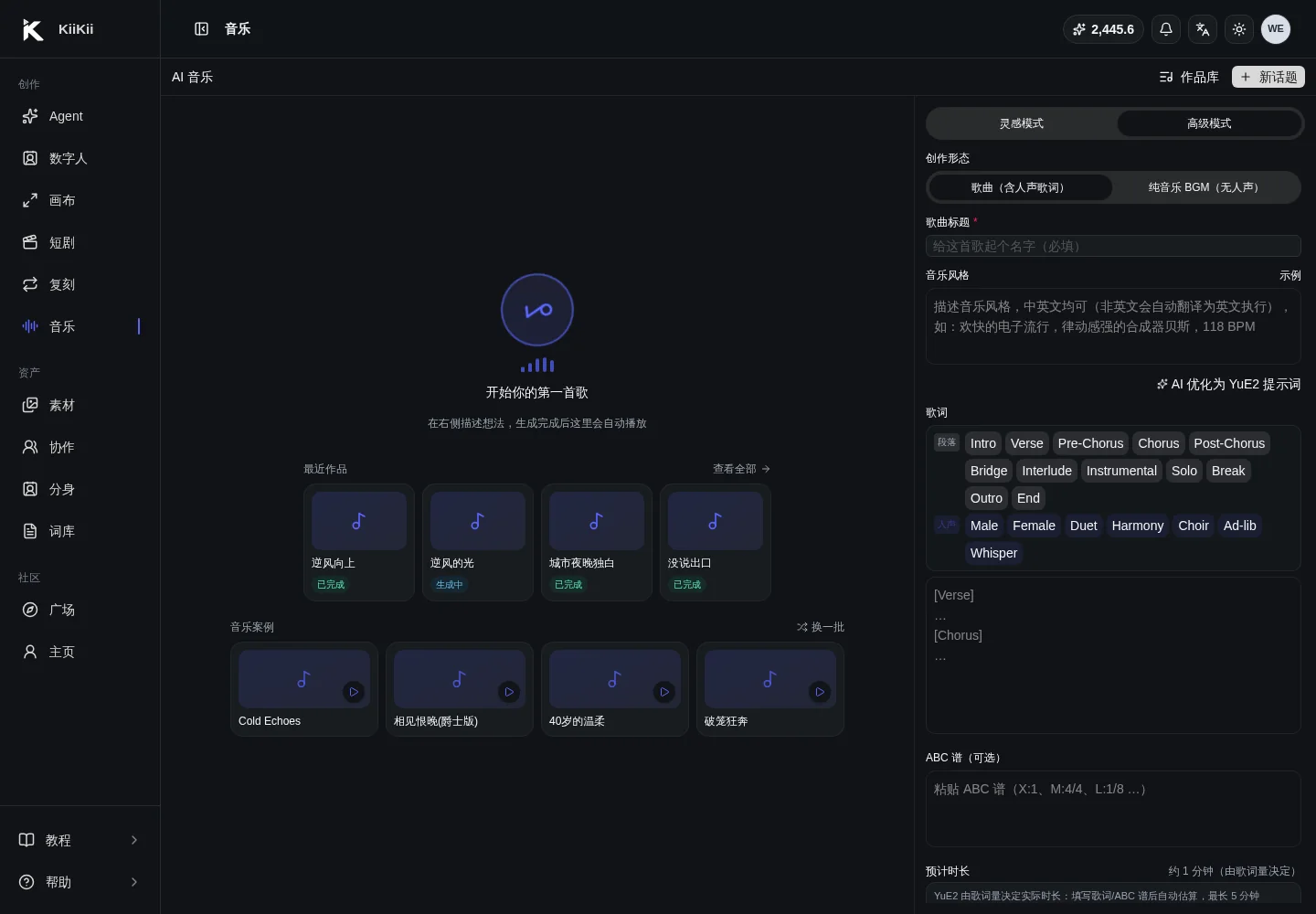Open 分身 in the sidebar
The height and width of the screenshot is (914, 1316).
(80, 489)
